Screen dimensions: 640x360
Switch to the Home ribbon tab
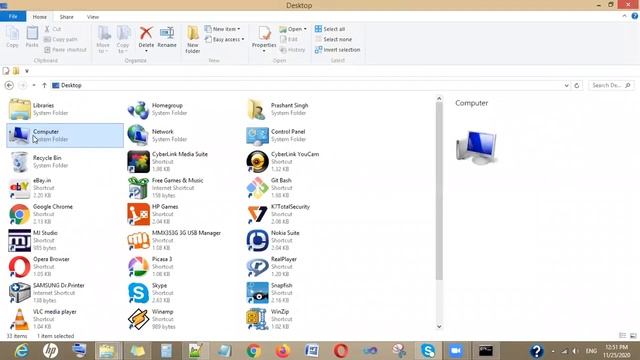(x=40, y=17)
